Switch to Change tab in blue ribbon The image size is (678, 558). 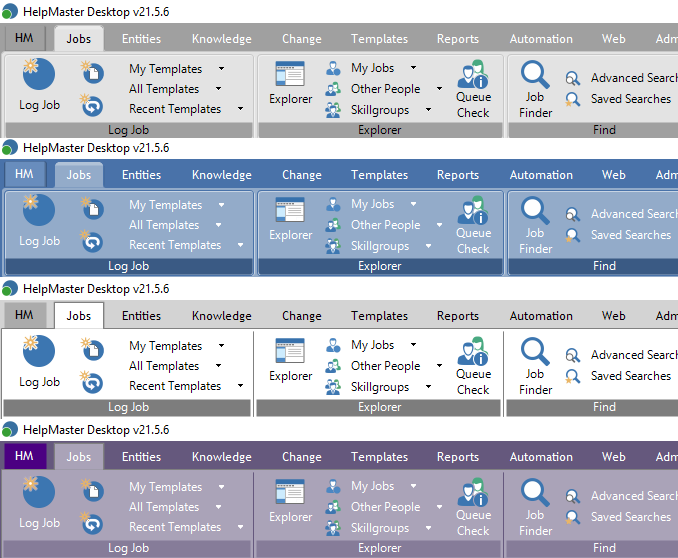click(302, 175)
